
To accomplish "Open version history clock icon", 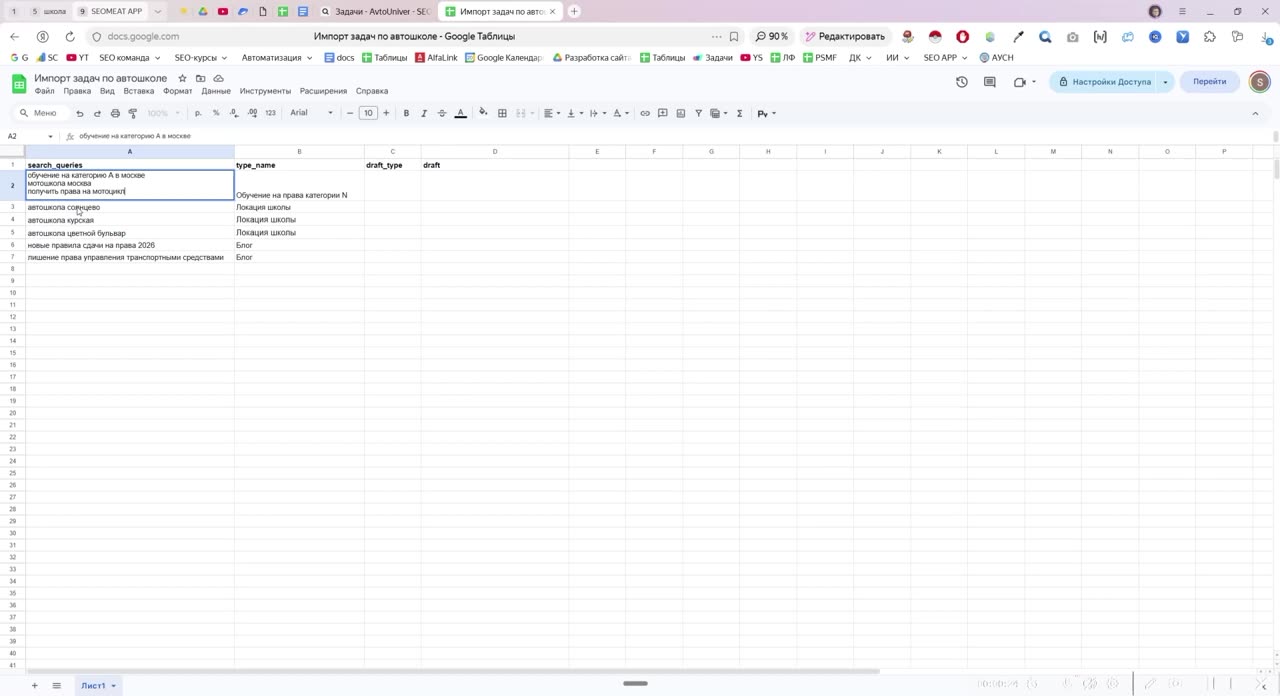I will (962, 82).
